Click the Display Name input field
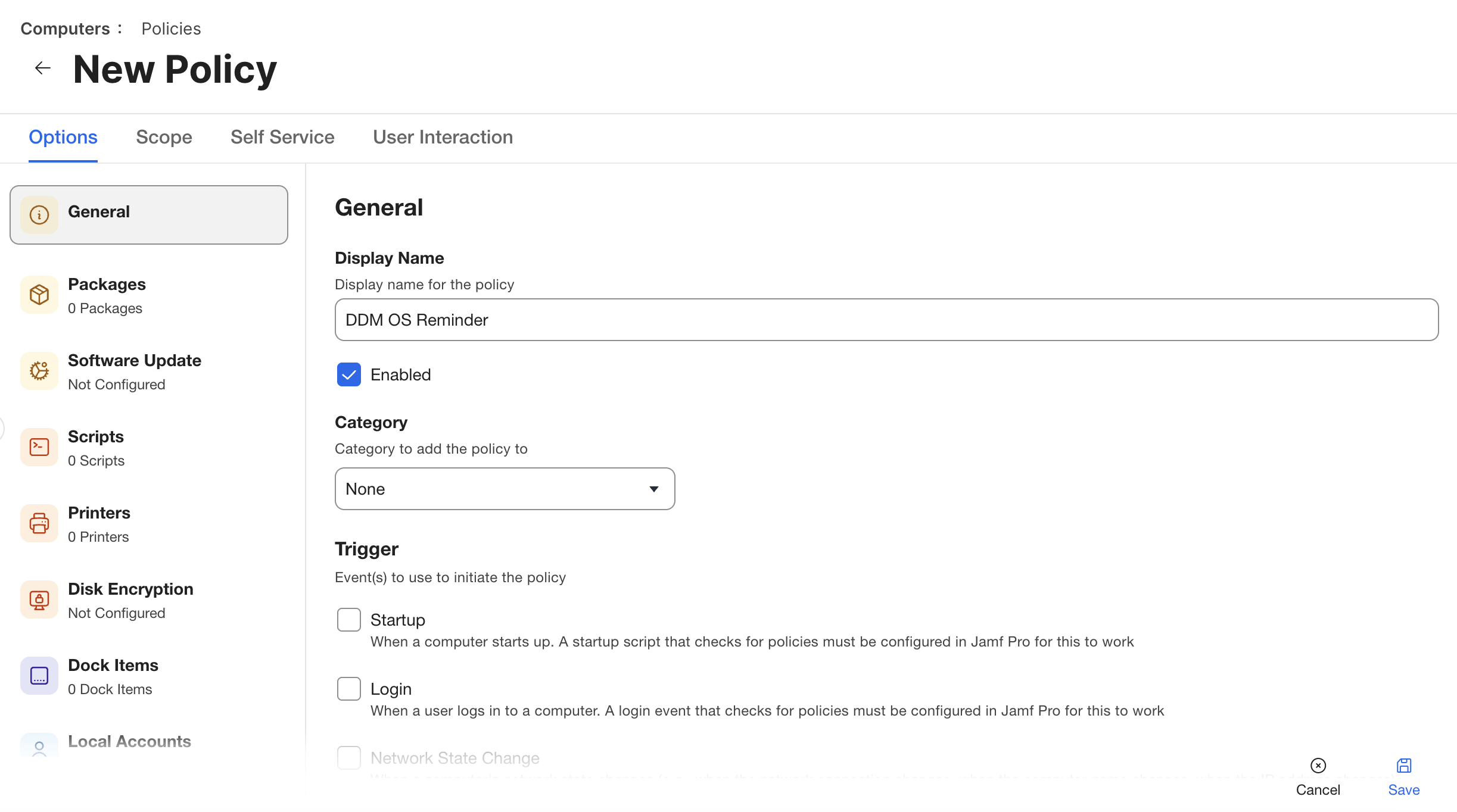Viewport: 1457px width, 812px height. 887,320
